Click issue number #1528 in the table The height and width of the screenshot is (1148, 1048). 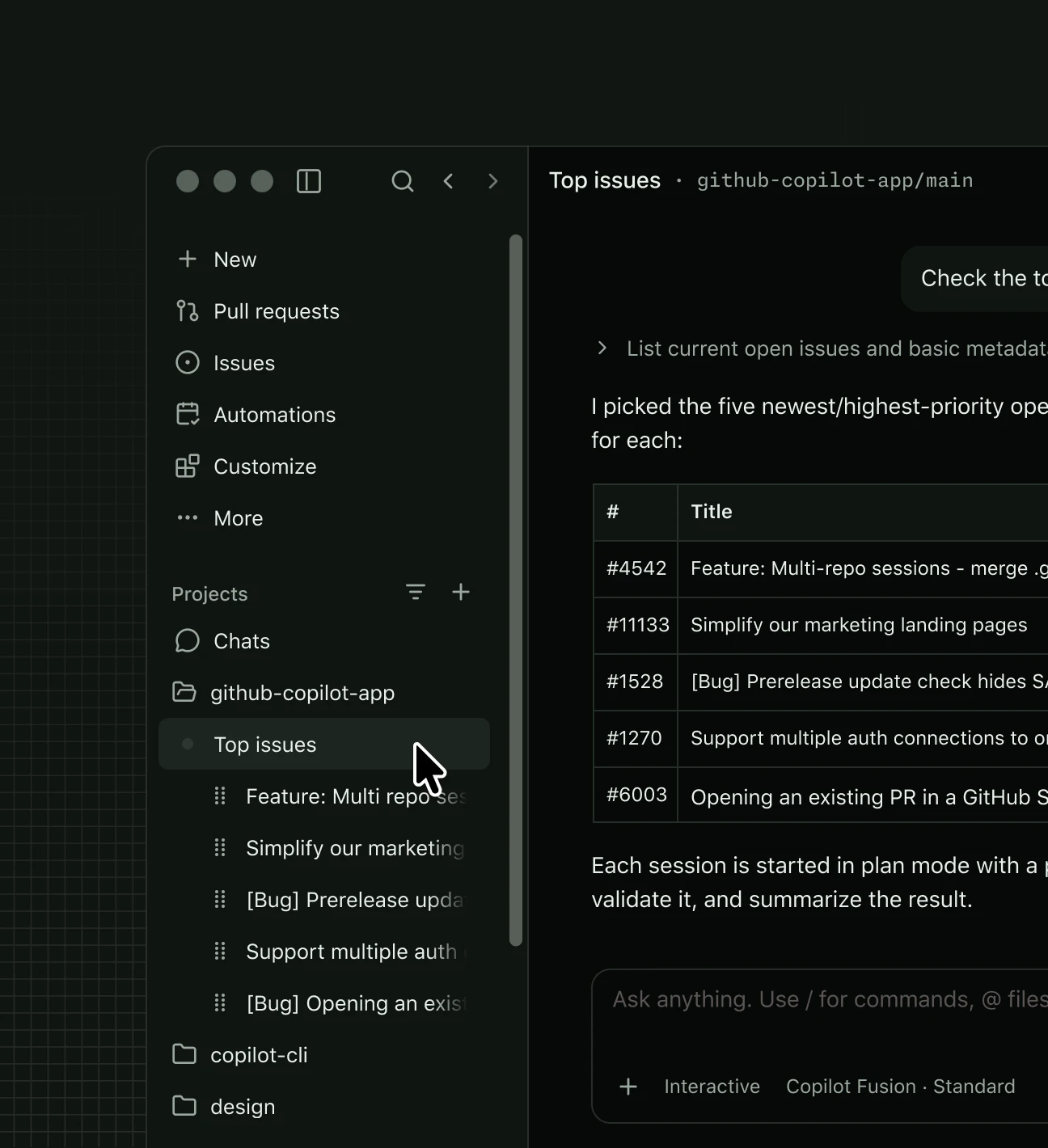[x=635, y=682]
